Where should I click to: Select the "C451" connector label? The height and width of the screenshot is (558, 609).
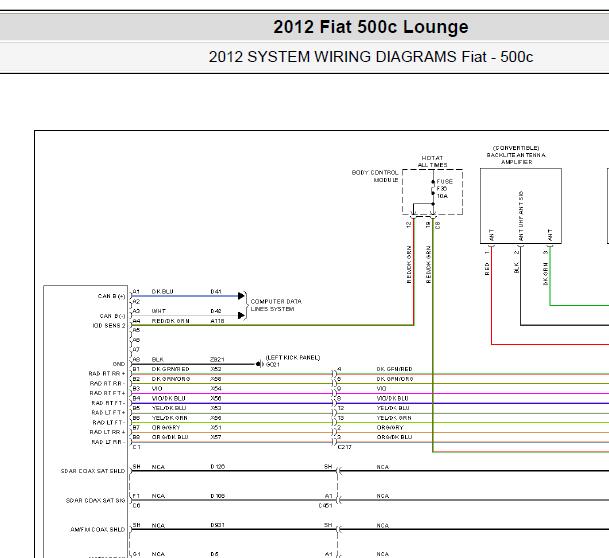pyautogui.click(x=325, y=506)
